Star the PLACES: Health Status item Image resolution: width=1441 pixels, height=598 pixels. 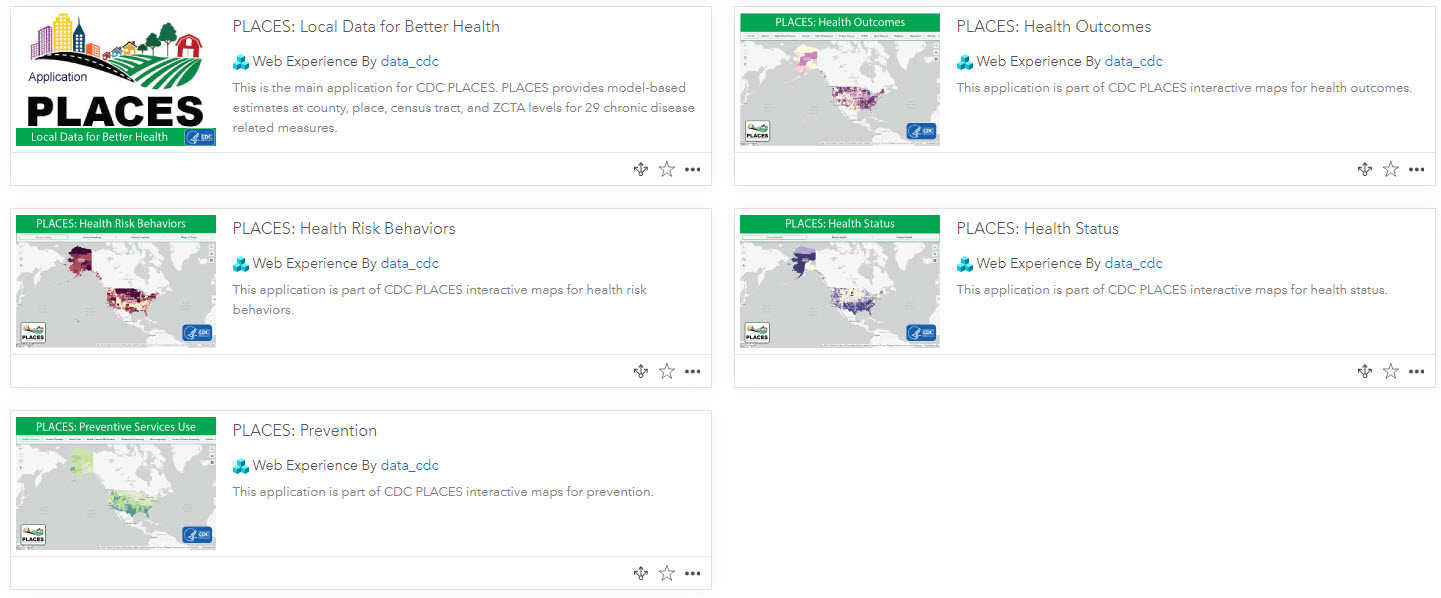coord(1391,371)
